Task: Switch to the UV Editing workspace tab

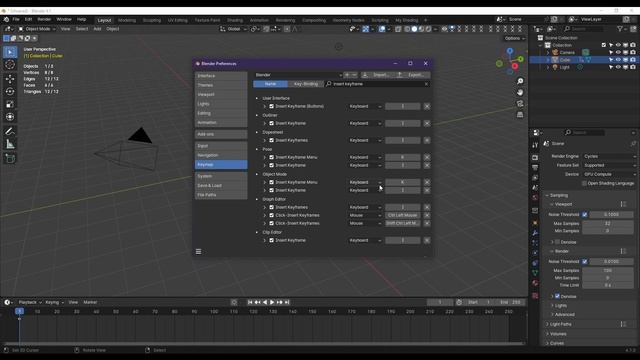Action: pyautogui.click(x=178, y=20)
